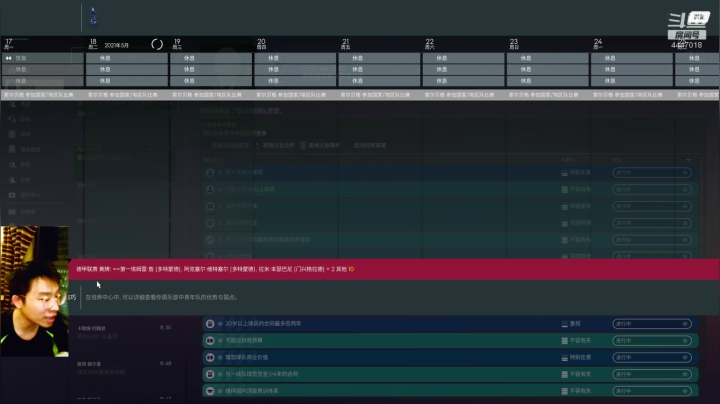Open the 进行中 dropdown for 与一线队球员签至少4年的合同
720x404 pixels.
point(652,374)
